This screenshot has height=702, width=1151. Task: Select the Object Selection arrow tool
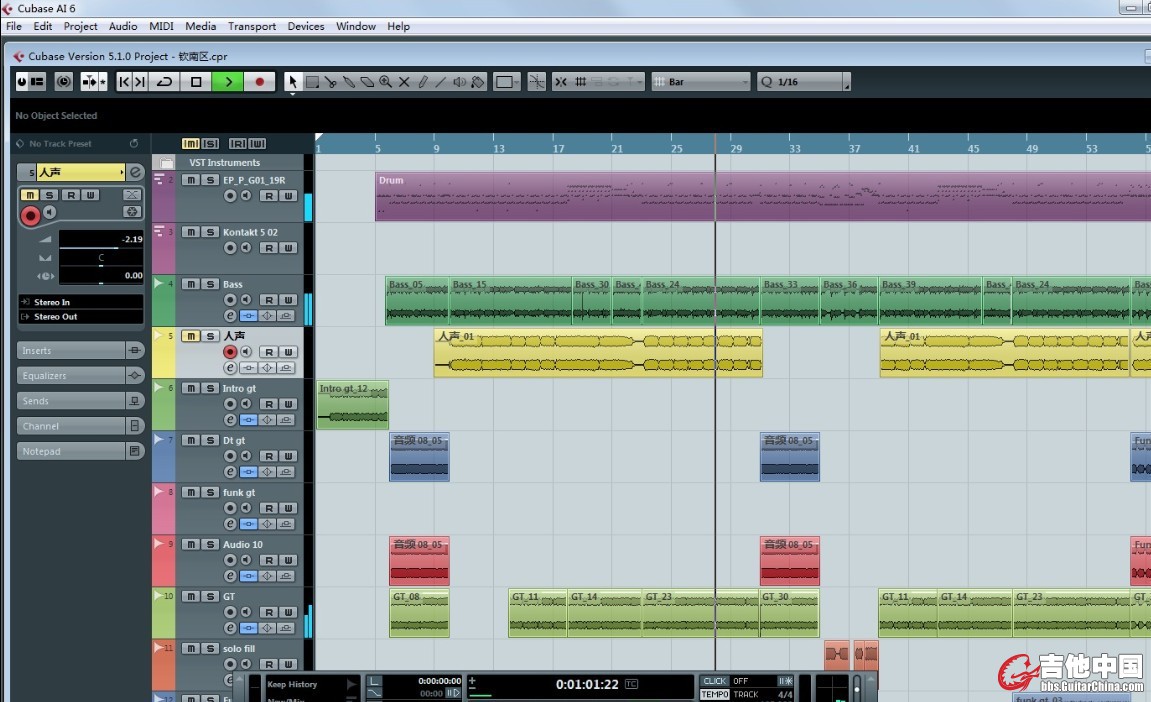(292, 82)
